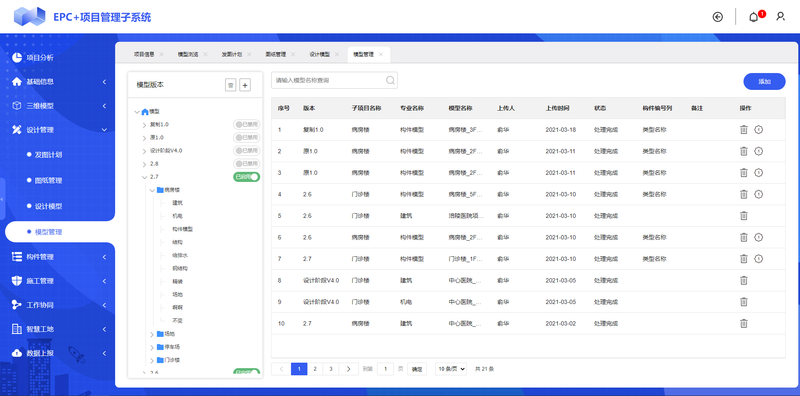Click the trash icon in row 1
This screenshot has height=396, width=800.
[x=744, y=130]
